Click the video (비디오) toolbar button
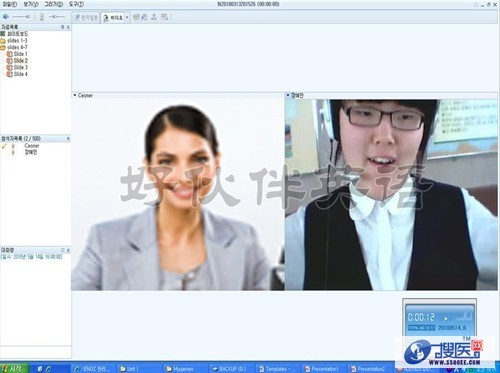Image resolution: width=500 pixels, height=373 pixels. pos(113,18)
